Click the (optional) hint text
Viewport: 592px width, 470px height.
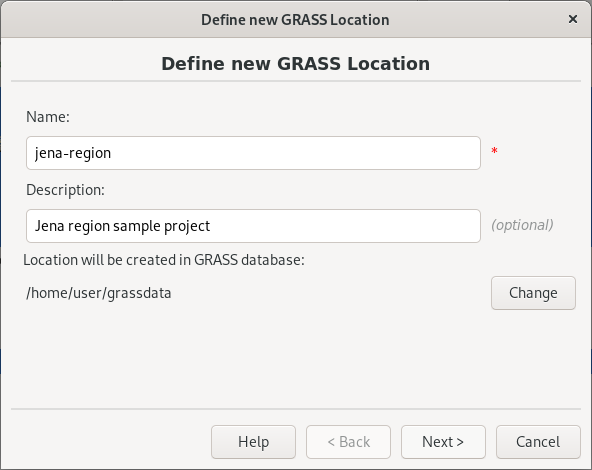tap(522, 225)
